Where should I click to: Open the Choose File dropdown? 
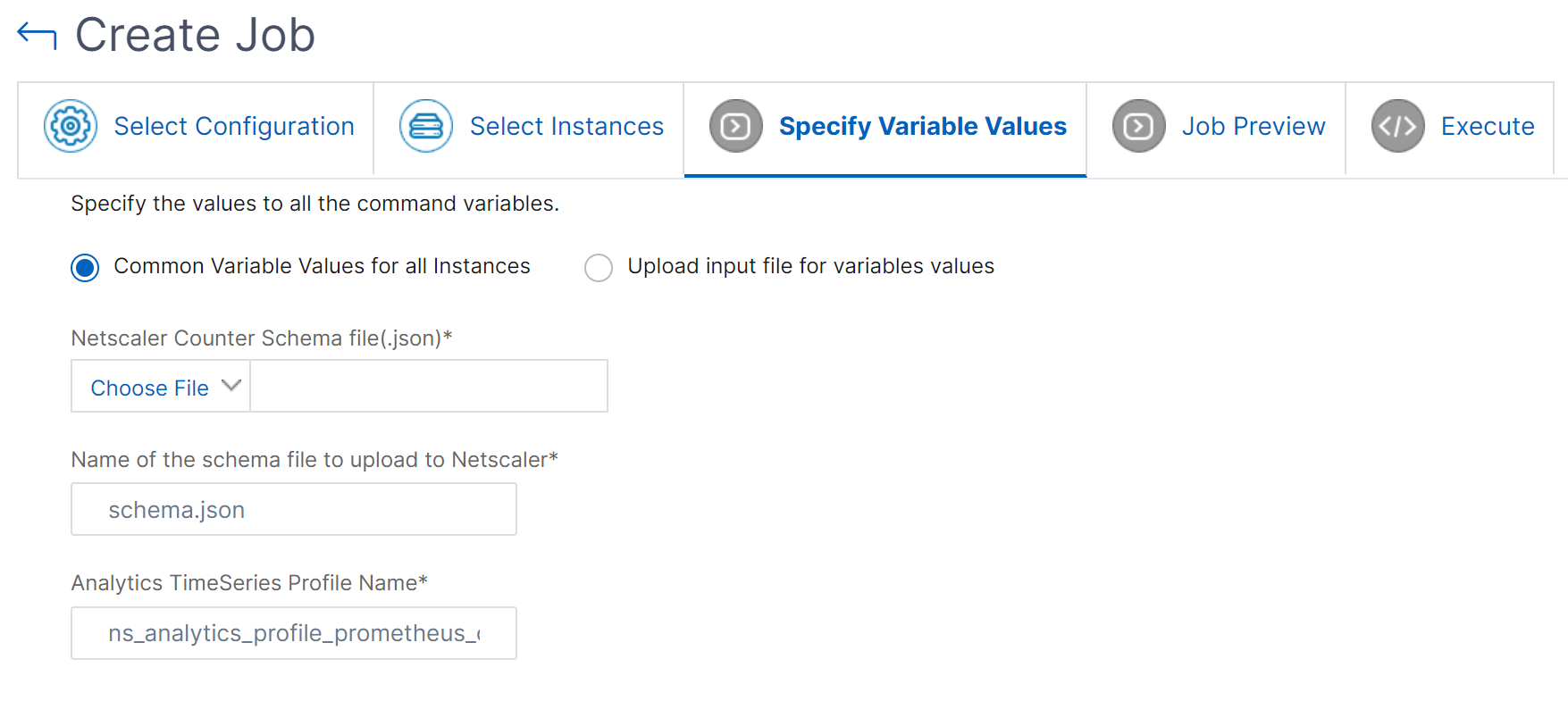coord(161,386)
